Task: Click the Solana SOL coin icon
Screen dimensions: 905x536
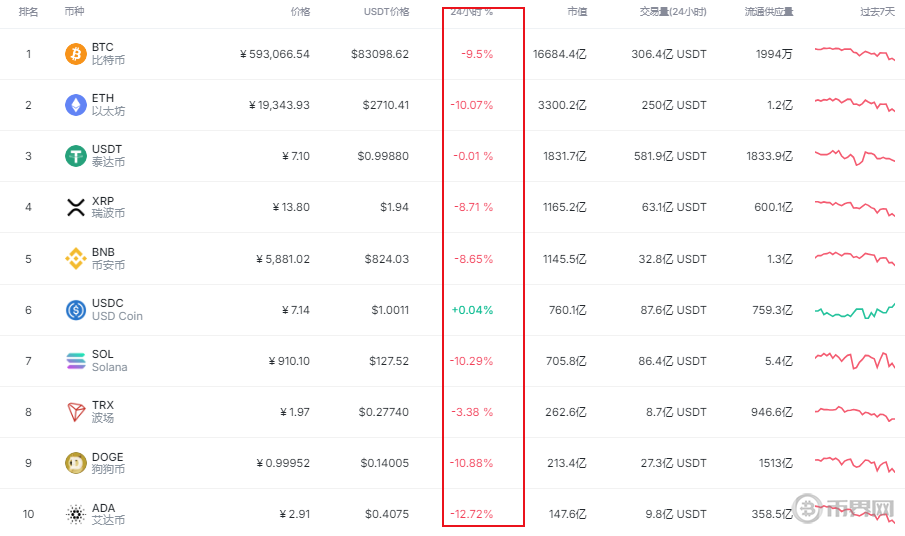Action: tap(76, 361)
